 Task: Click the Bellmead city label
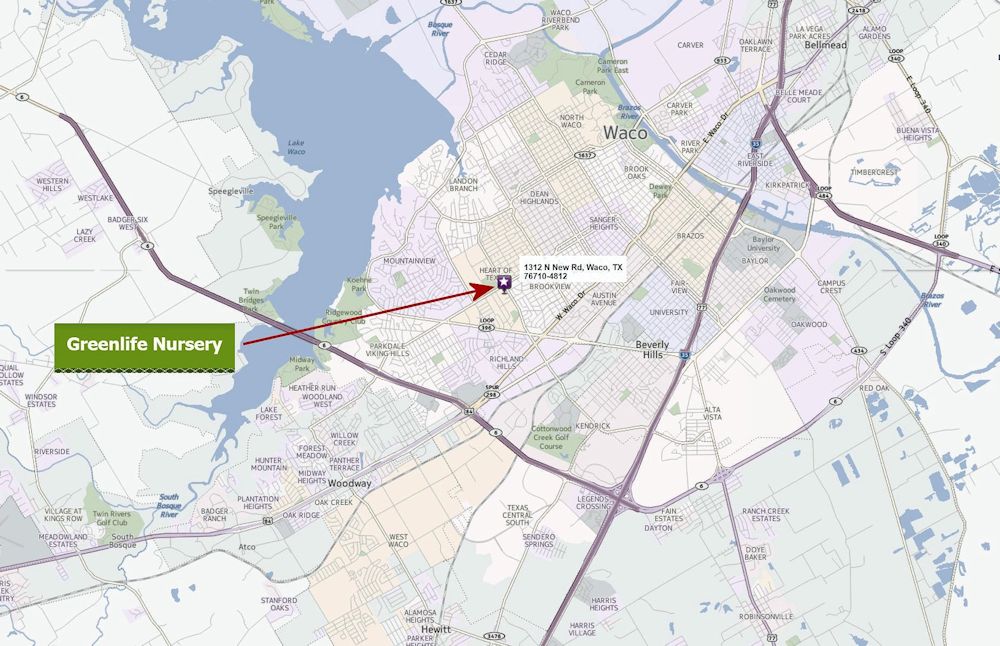pyautogui.click(x=825, y=45)
